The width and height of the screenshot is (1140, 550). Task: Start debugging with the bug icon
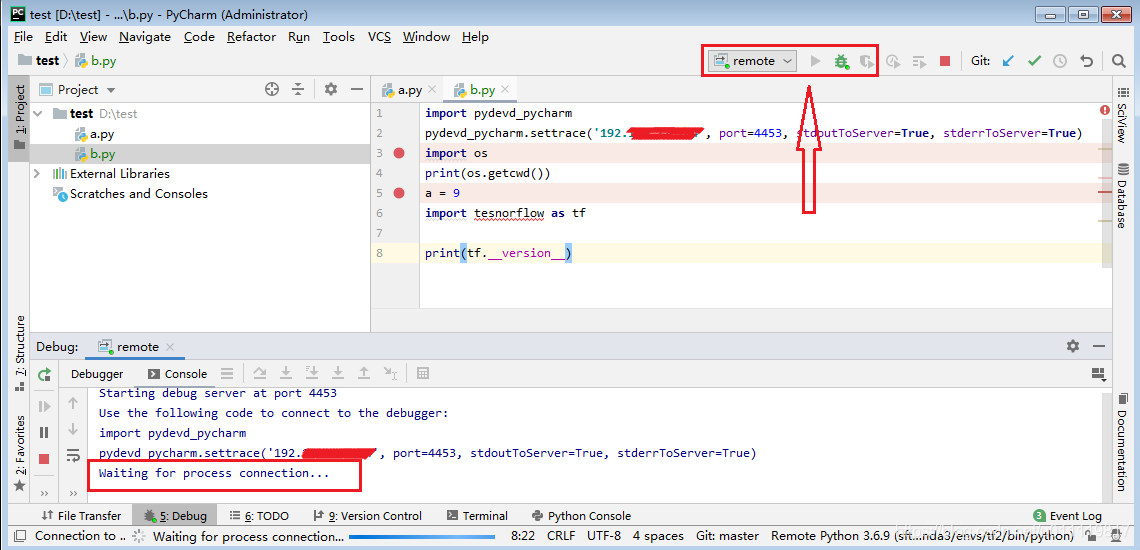click(841, 61)
